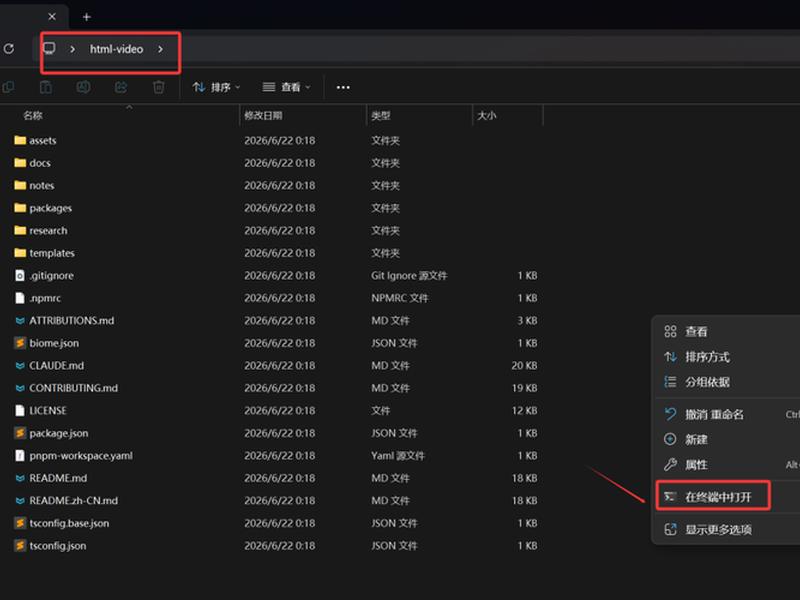Screen dimensions: 800x600
Task: Select the ATTRIBUTIONS.md file icon
Action: pyautogui.click(x=20, y=320)
